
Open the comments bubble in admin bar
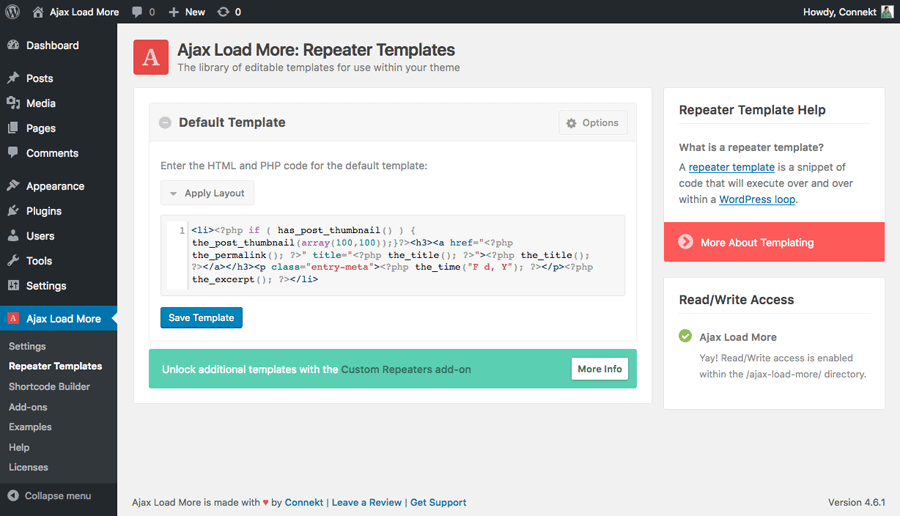[137, 12]
